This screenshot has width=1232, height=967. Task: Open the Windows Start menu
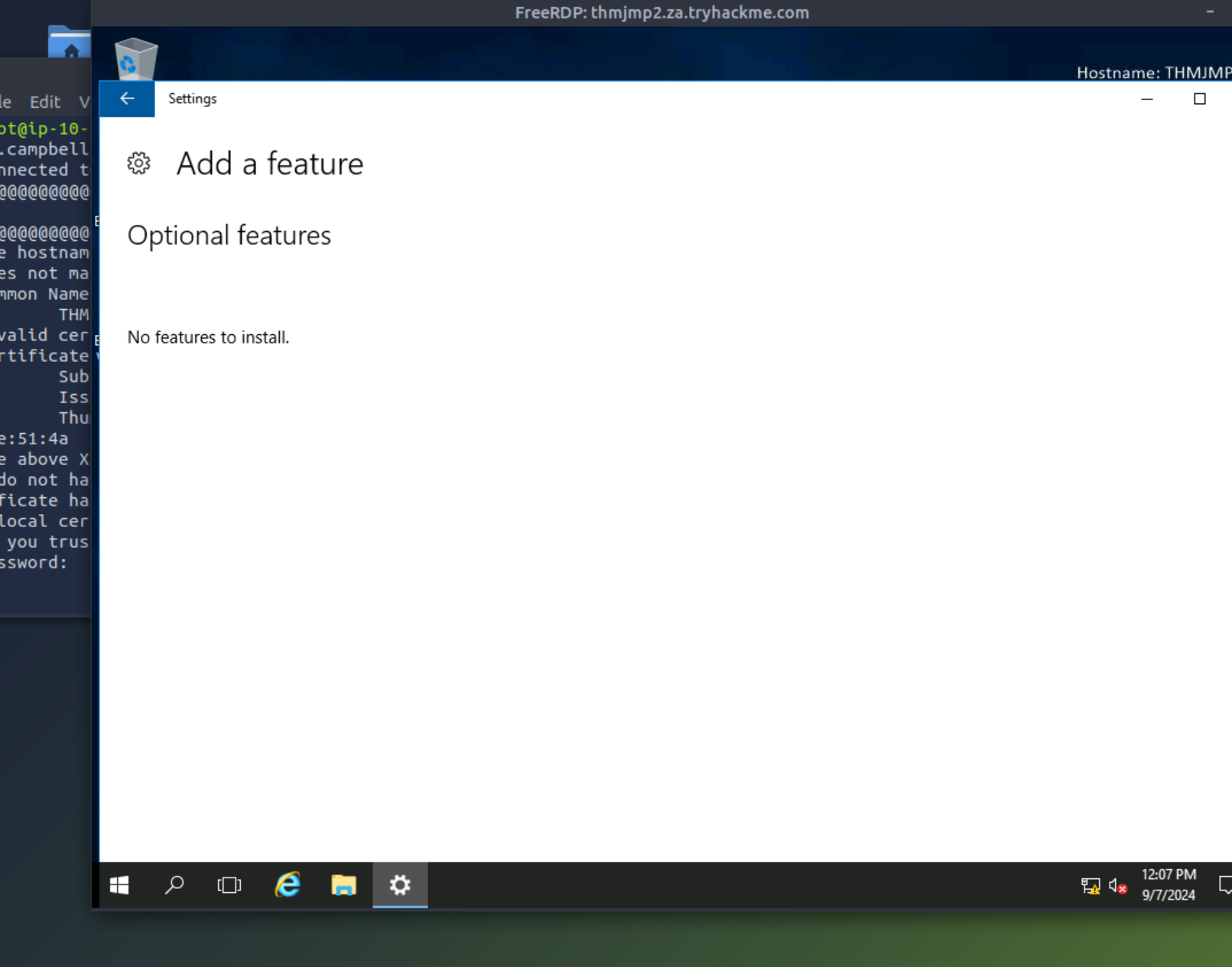[119, 885]
